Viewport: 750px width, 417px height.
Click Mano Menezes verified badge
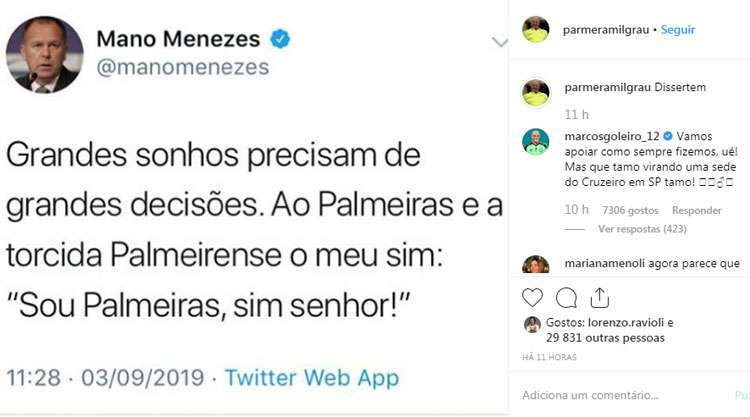click(x=281, y=40)
